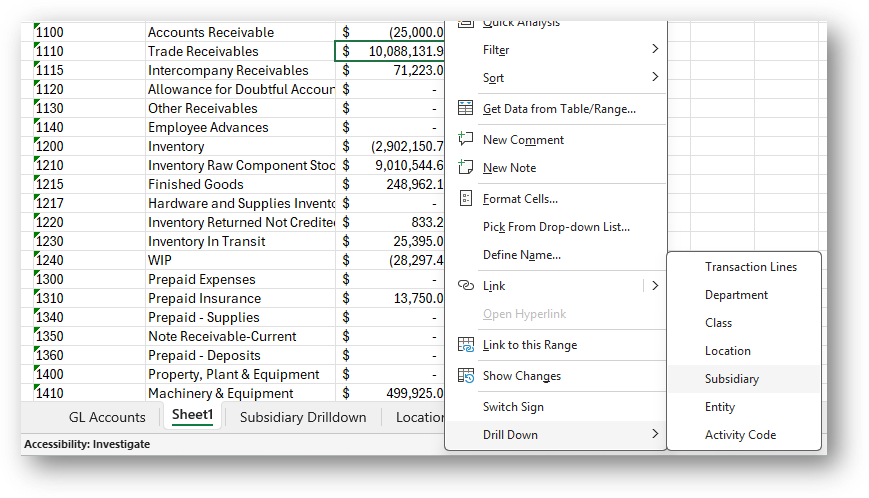Choose Subsidiary from Drill Down submenu
Screen dimensions: 869x498
(x=731, y=379)
